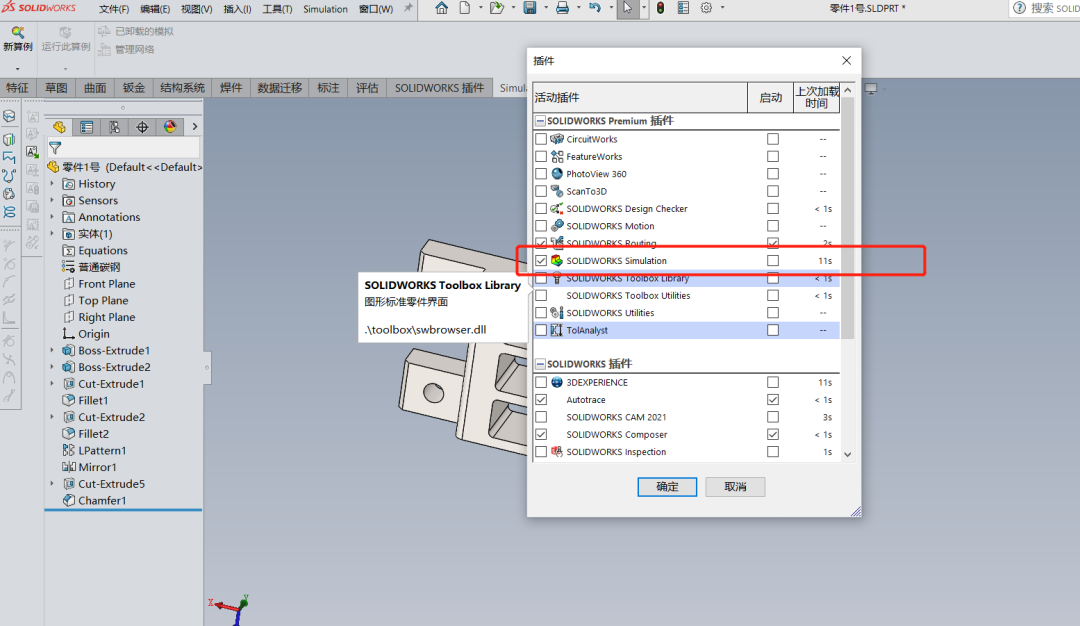Open the 工具(T) menu
Viewport: 1080px width, 626px height.
point(277,9)
